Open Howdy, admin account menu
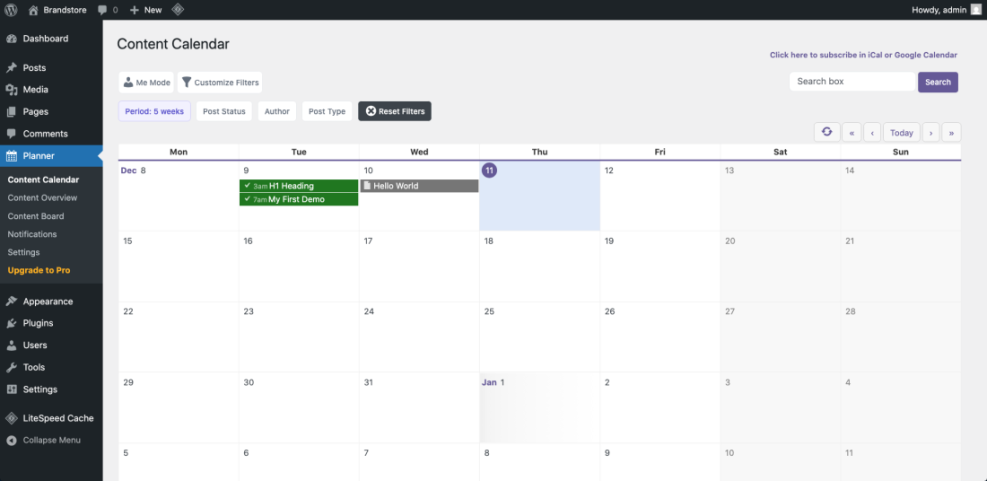The height and width of the screenshot is (481, 987). [947, 9]
